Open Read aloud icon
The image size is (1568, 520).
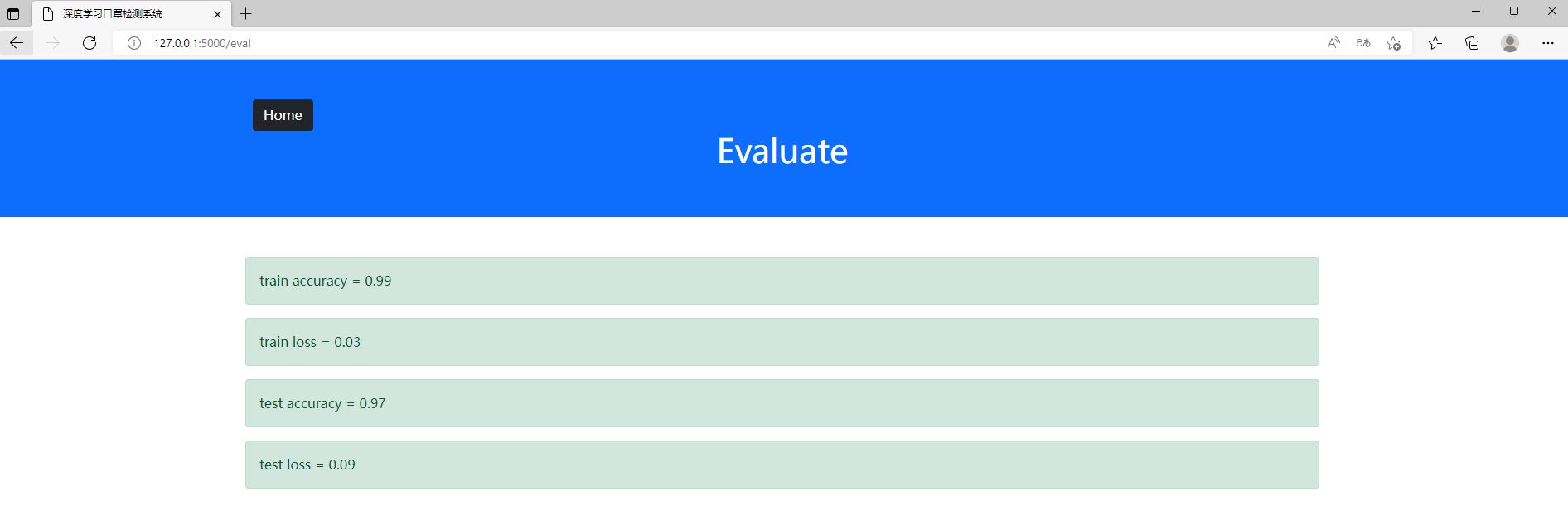coord(1333,43)
